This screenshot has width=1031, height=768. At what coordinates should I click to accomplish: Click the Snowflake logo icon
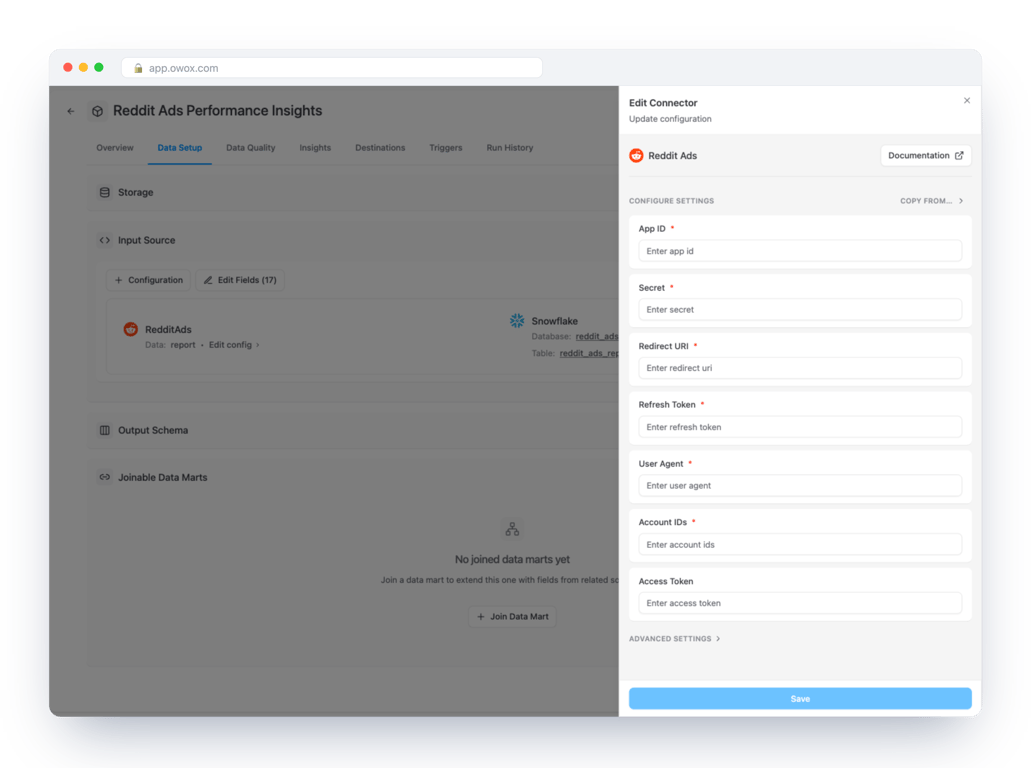[517, 320]
